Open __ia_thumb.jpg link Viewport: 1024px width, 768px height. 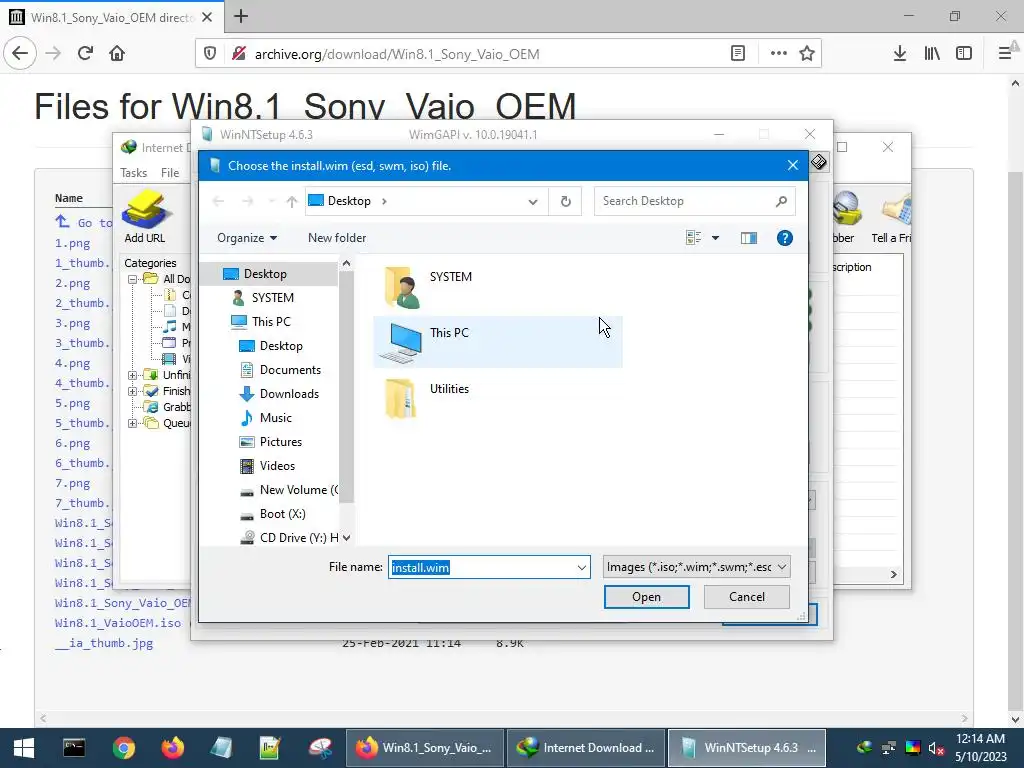coord(104,643)
